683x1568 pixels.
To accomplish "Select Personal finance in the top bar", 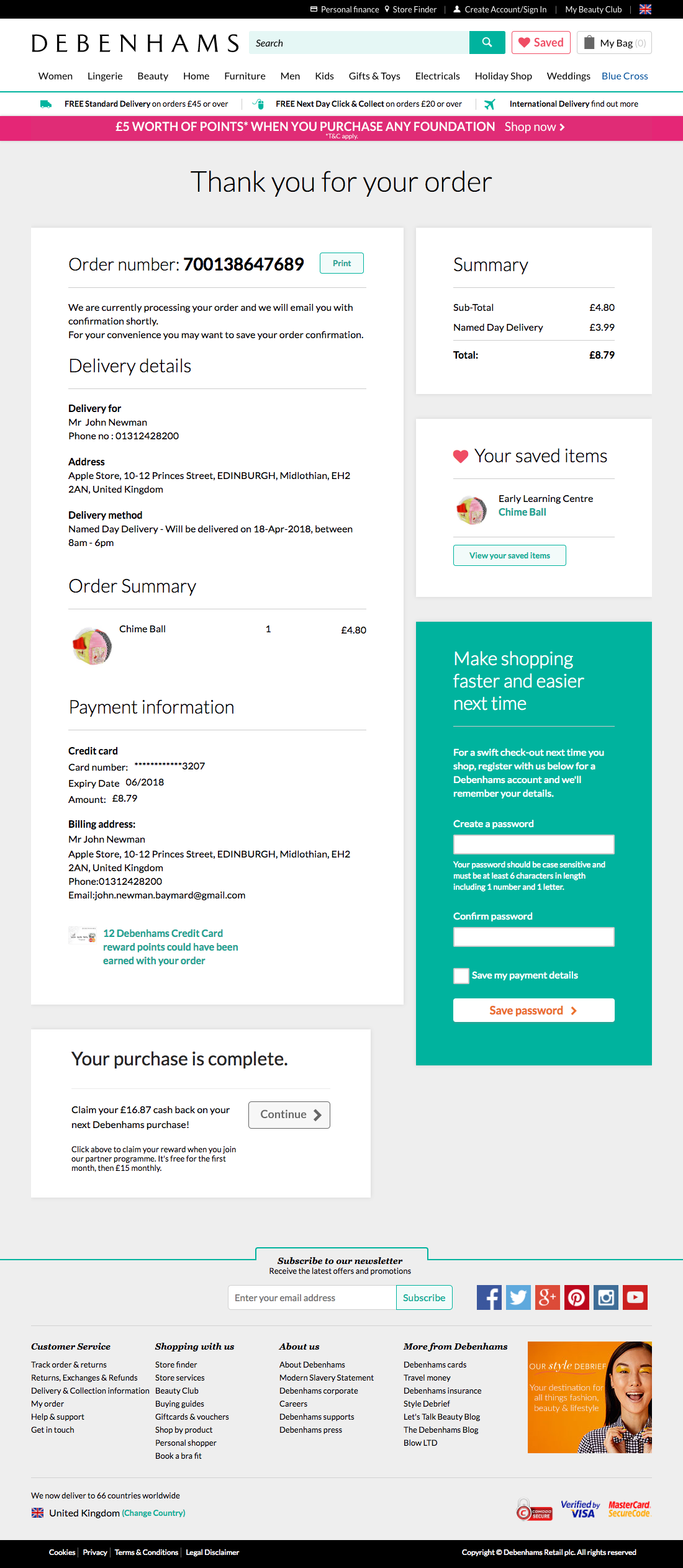I will click(x=350, y=9).
